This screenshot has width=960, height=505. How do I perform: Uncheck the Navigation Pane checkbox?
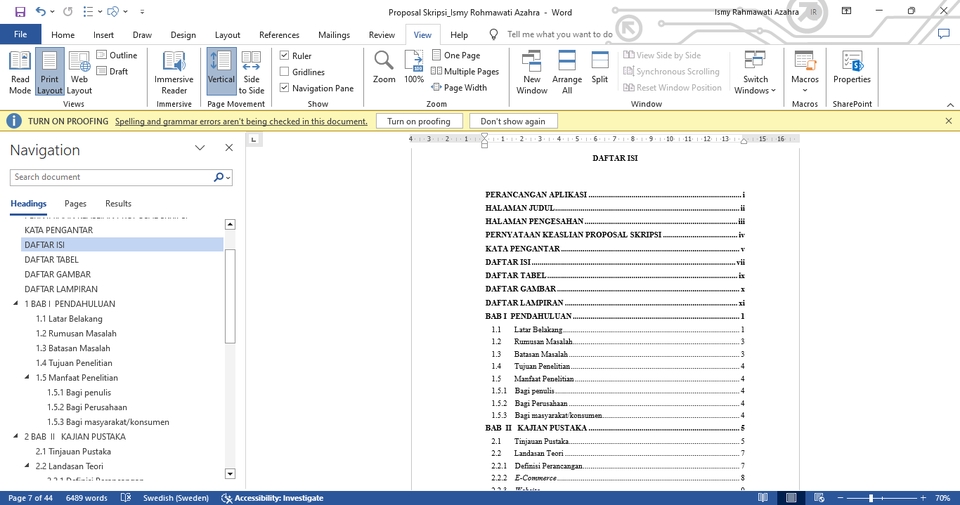point(284,88)
